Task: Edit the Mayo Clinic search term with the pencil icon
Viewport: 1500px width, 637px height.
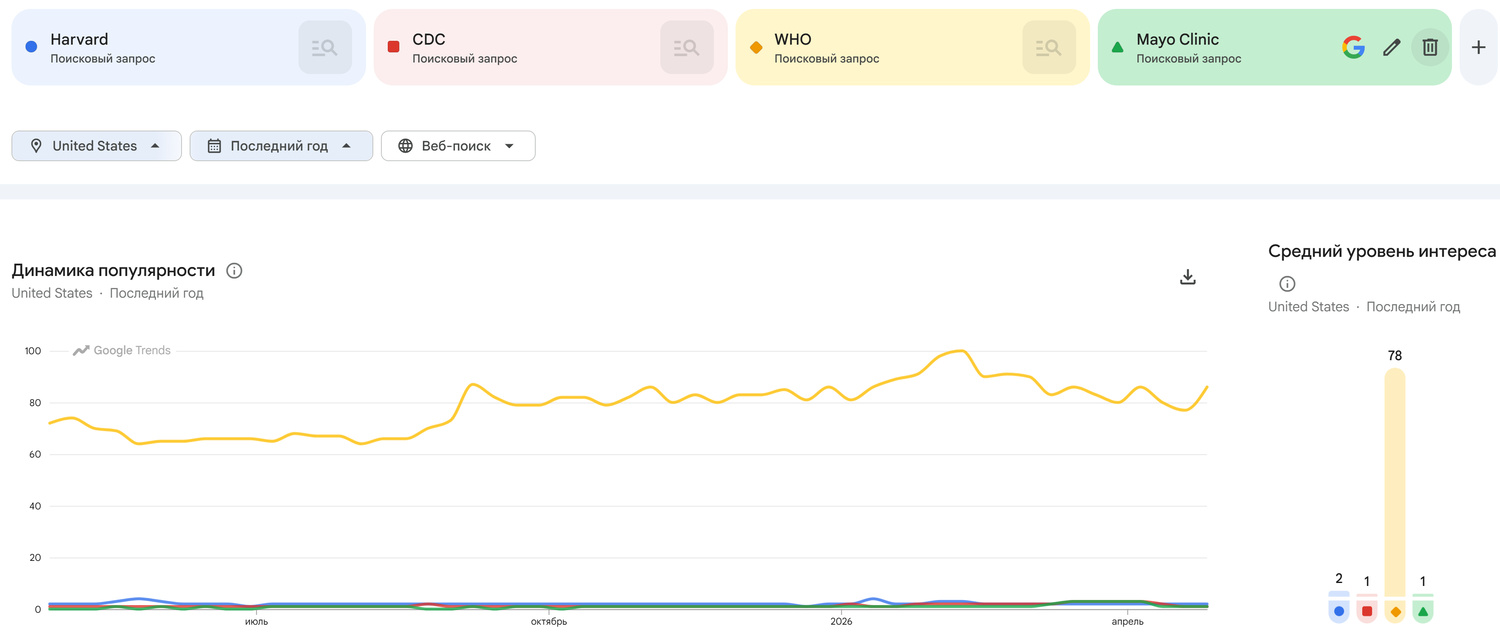Action: [x=1391, y=46]
